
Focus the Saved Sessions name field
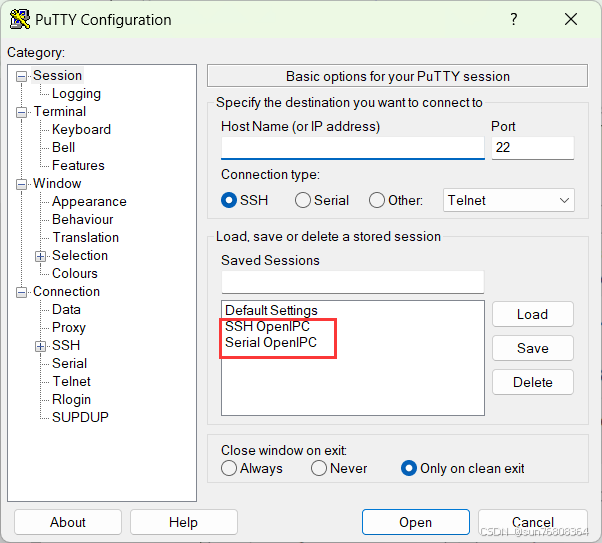[352, 282]
